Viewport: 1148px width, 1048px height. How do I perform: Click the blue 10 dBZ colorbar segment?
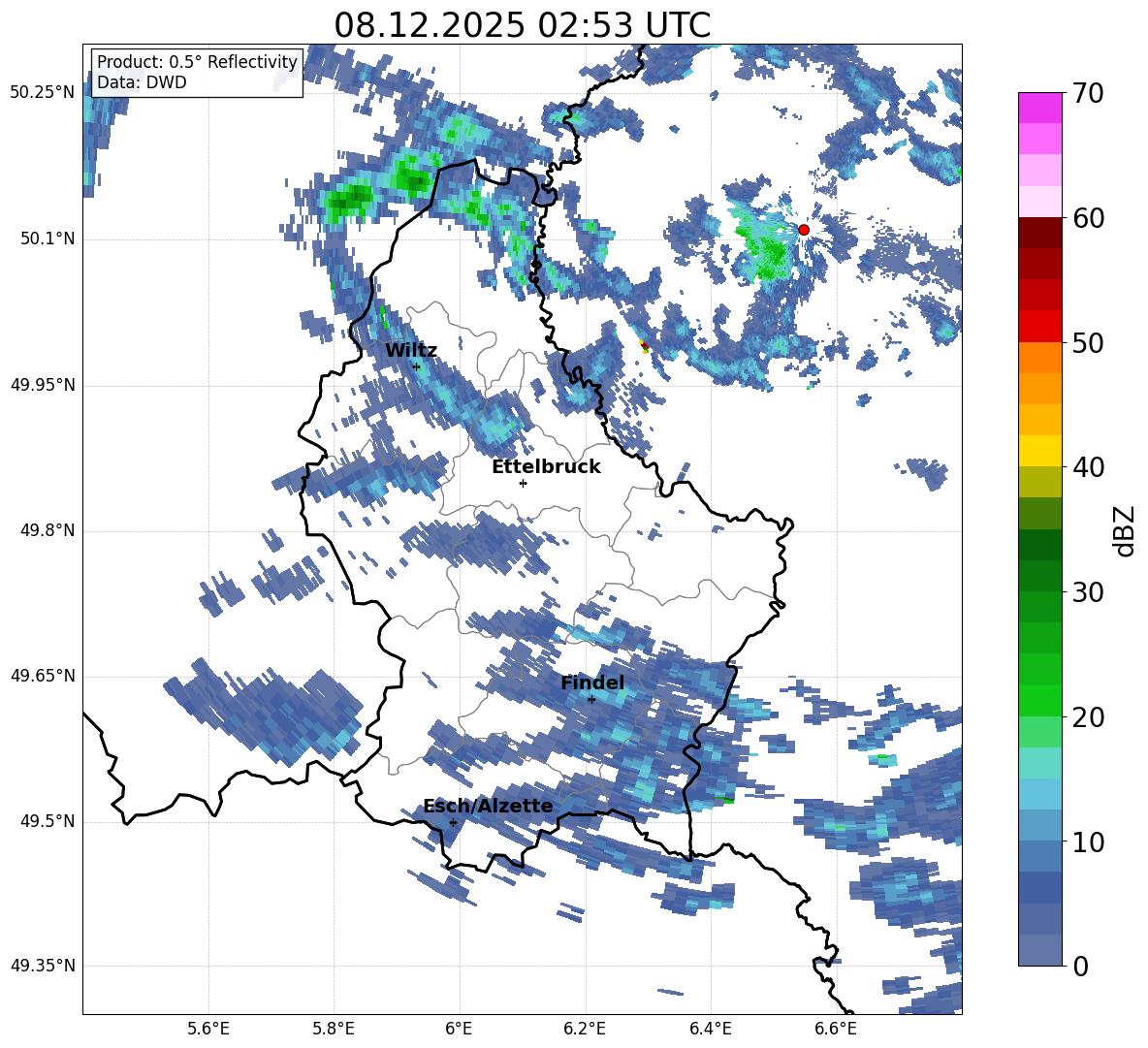click(x=1039, y=855)
